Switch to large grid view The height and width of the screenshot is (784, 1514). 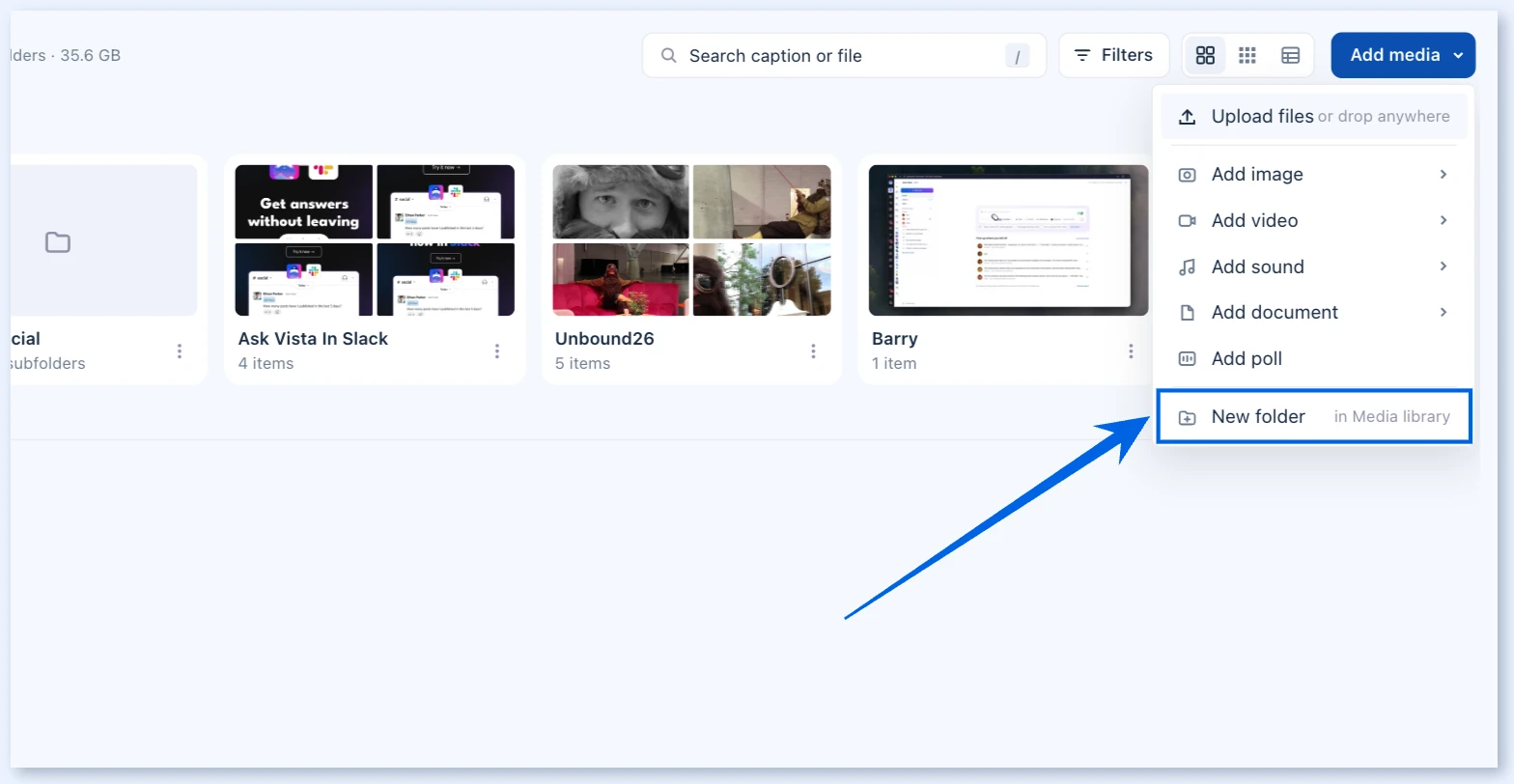click(1205, 55)
